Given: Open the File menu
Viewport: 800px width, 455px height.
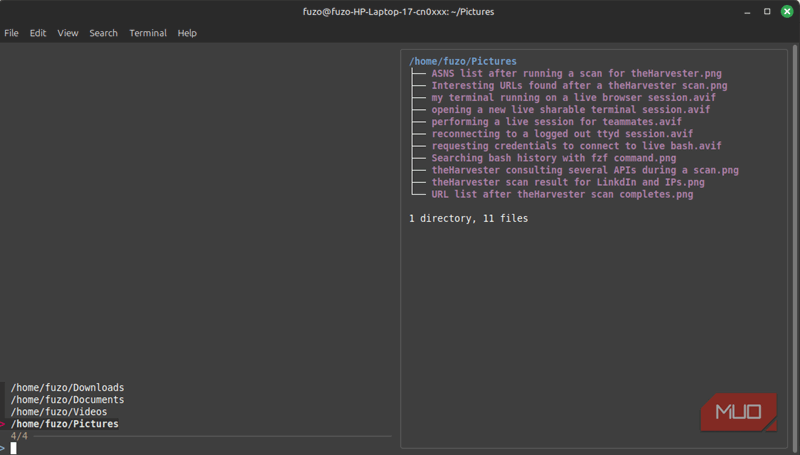Looking at the screenshot, I should click(x=11, y=33).
